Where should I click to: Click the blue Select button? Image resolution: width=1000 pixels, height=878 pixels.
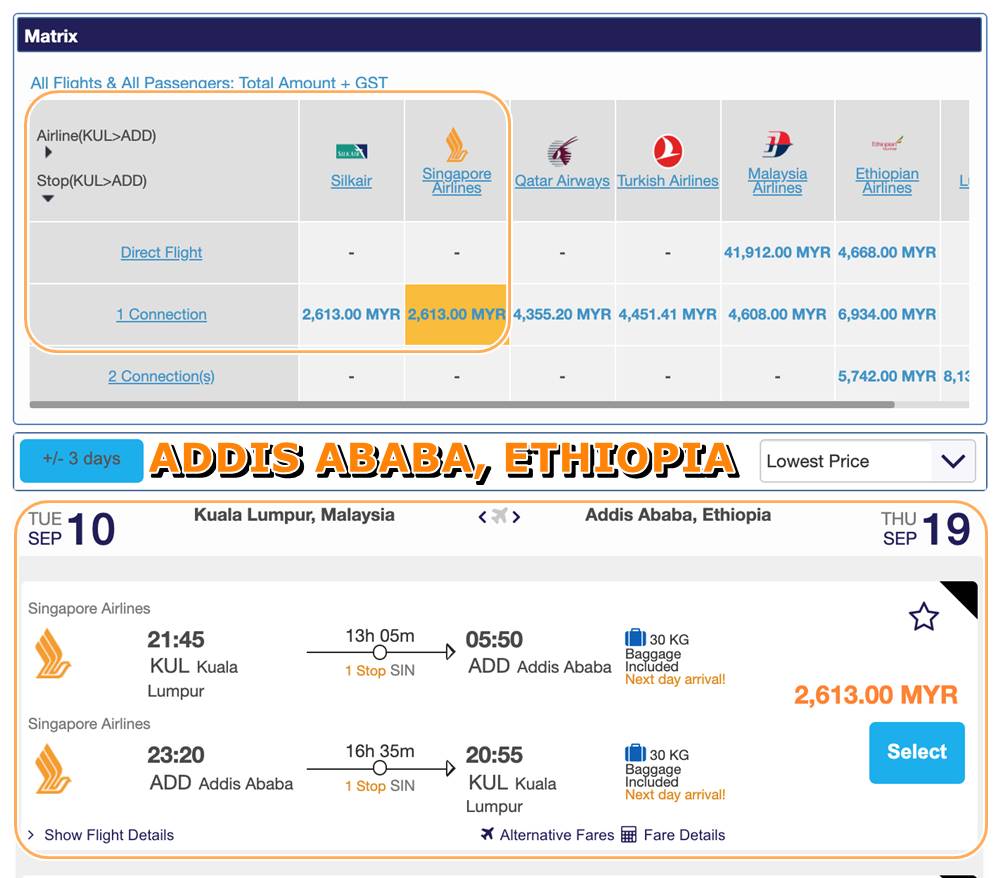point(917,752)
